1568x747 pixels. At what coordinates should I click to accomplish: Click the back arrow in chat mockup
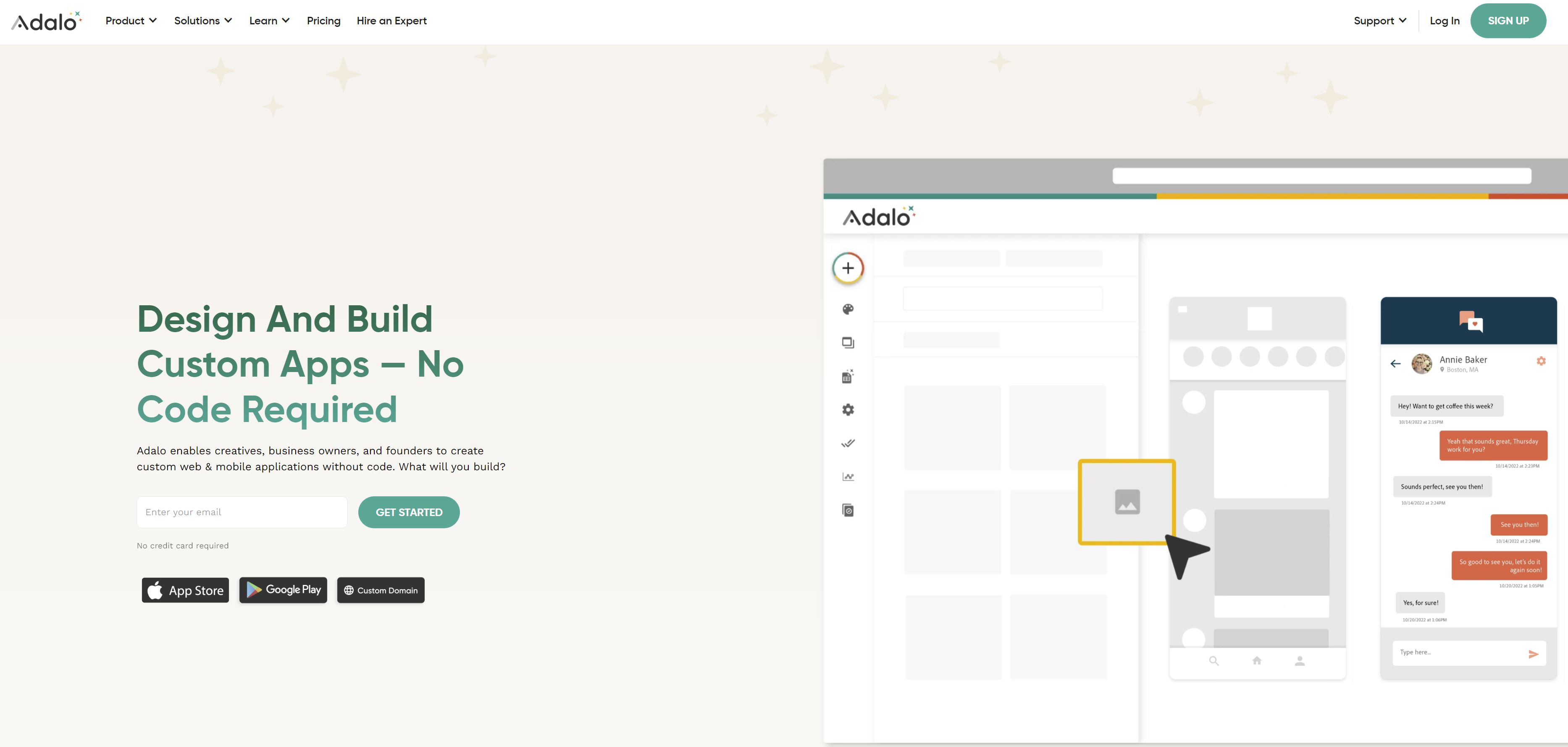[1396, 364]
